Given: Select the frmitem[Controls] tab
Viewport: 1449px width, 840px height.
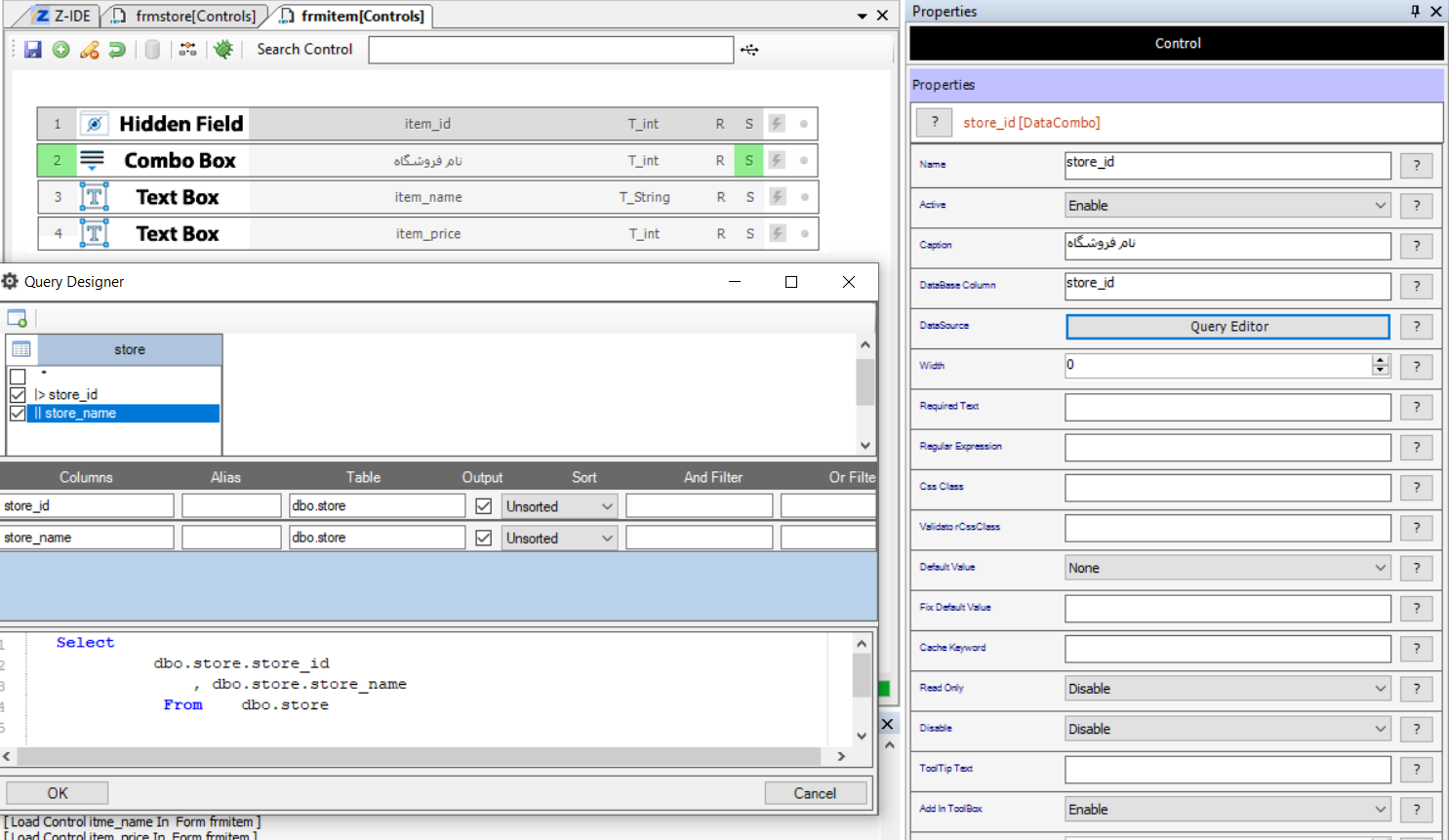Looking at the screenshot, I should (x=353, y=16).
